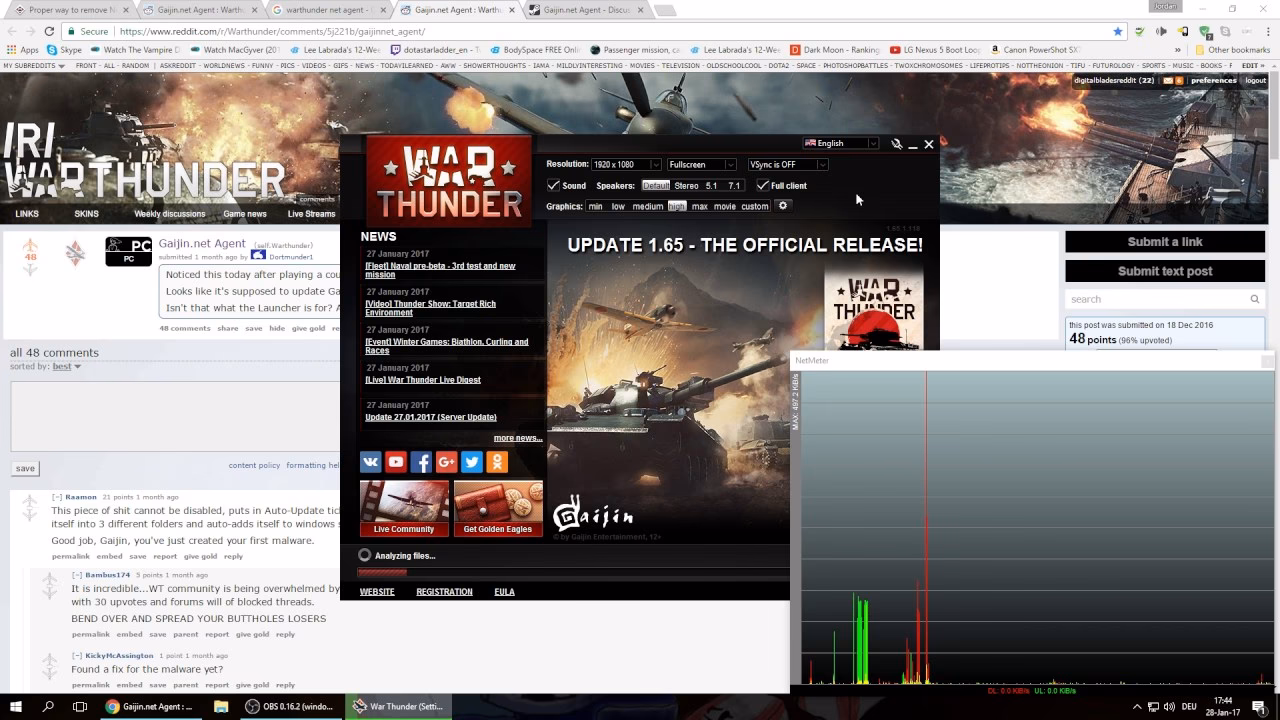
Task: Open the English language dropdown
Action: tap(840, 143)
